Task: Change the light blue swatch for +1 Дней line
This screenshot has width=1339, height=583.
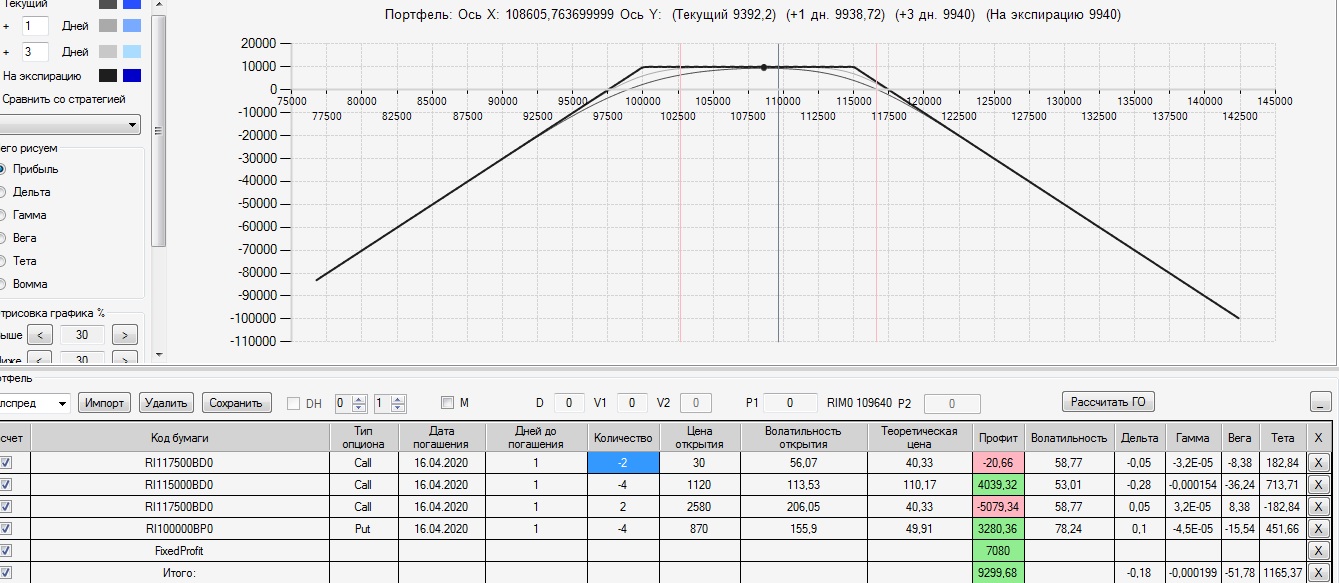Action: (x=132, y=26)
